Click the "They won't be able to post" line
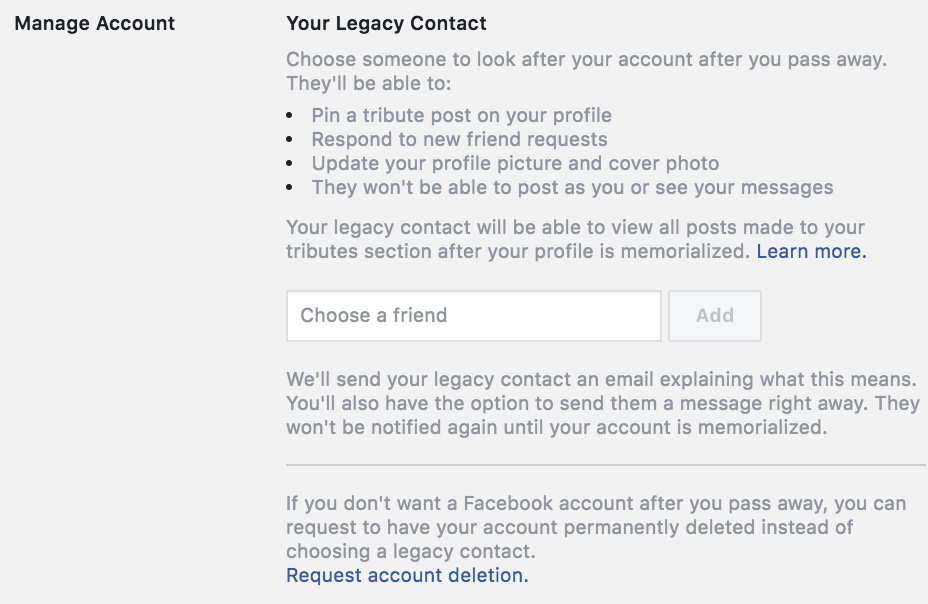The height and width of the screenshot is (604, 928). click(572, 188)
